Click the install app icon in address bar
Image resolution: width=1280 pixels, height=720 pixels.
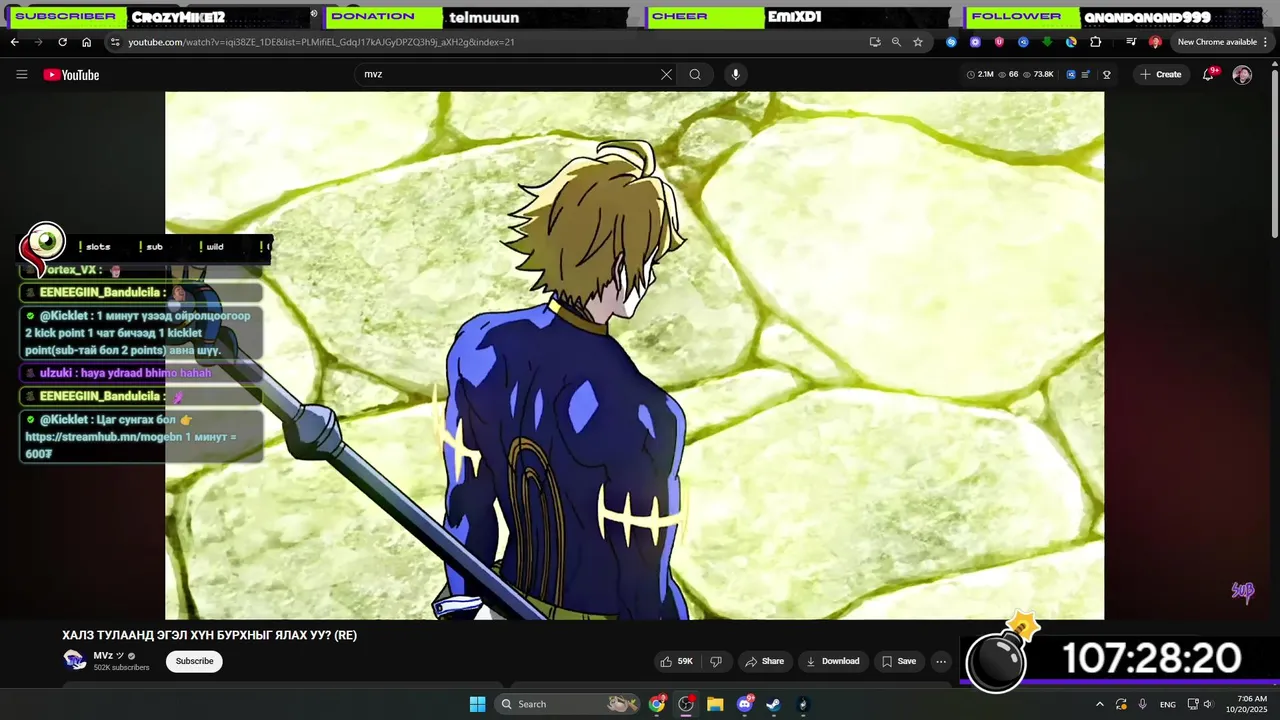point(875,42)
